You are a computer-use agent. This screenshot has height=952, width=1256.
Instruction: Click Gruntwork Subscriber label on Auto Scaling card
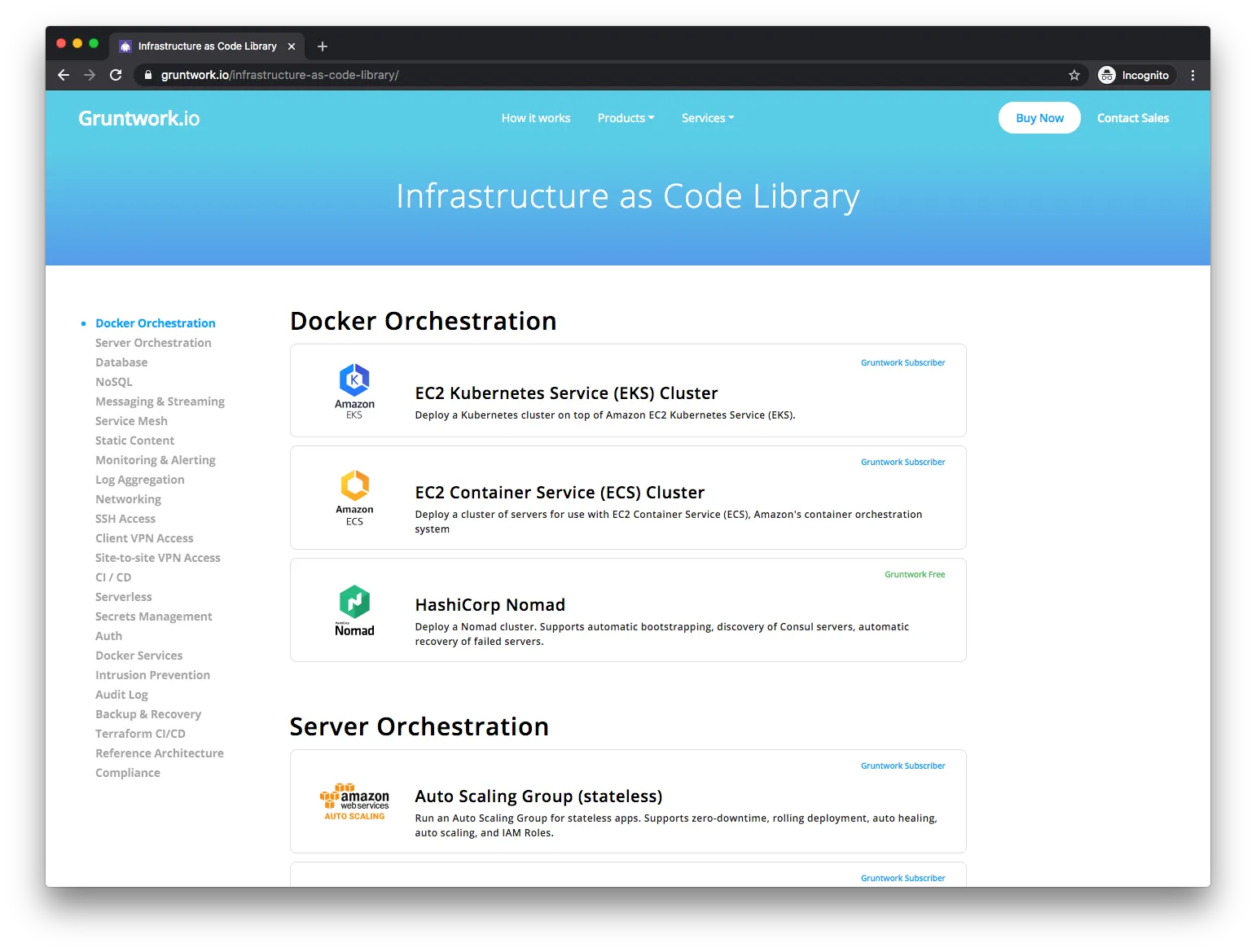(x=902, y=766)
